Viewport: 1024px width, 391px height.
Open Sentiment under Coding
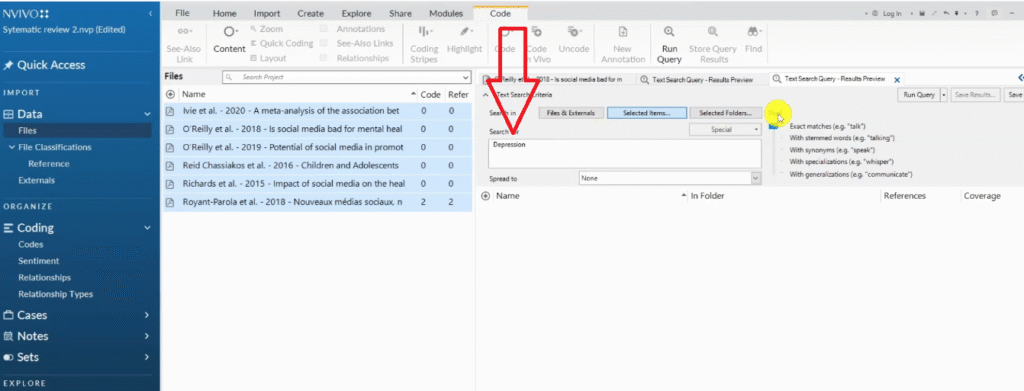39,261
